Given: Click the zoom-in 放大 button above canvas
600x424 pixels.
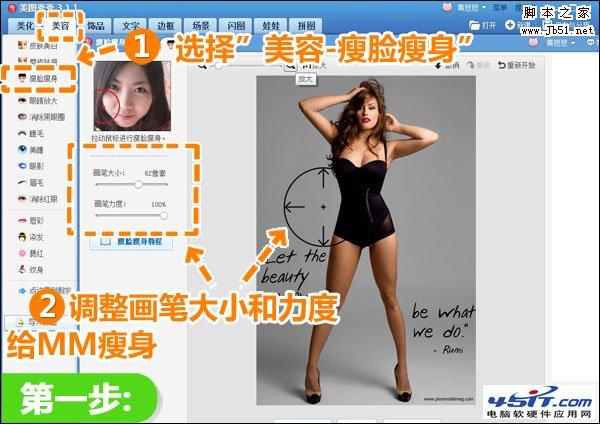Looking at the screenshot, I should [290, 66].
